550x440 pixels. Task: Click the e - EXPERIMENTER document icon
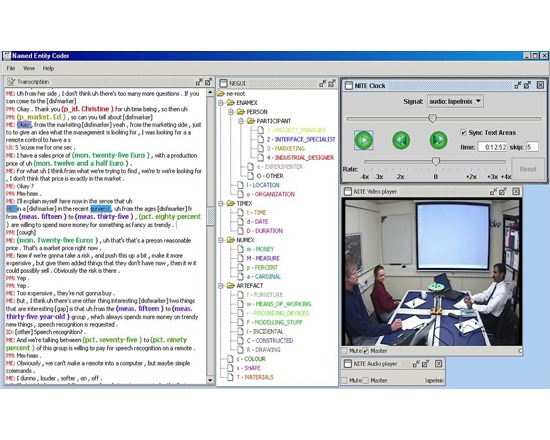pos(250,167)
